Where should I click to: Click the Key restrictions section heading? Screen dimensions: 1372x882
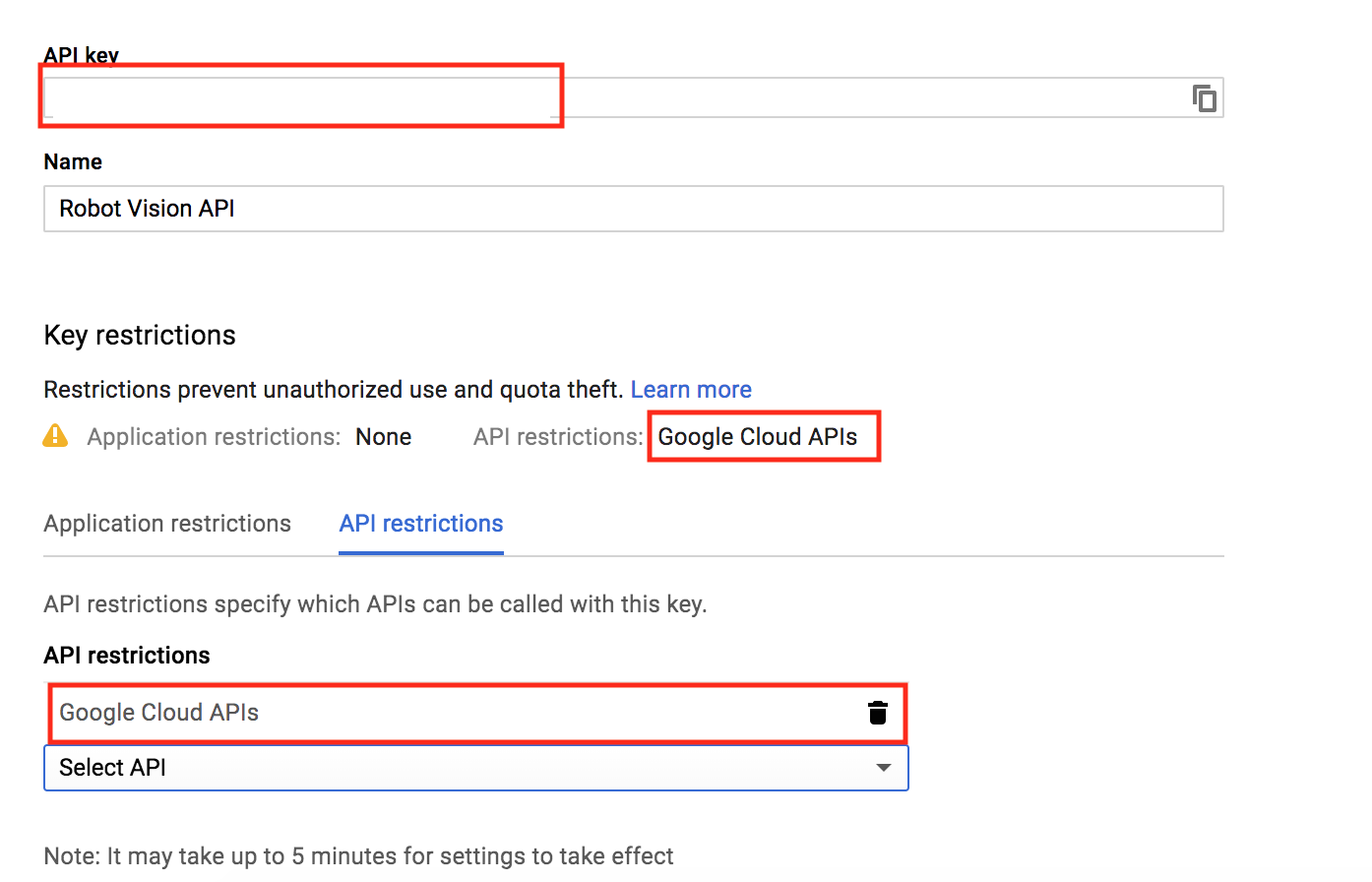(x=139, y=335)
